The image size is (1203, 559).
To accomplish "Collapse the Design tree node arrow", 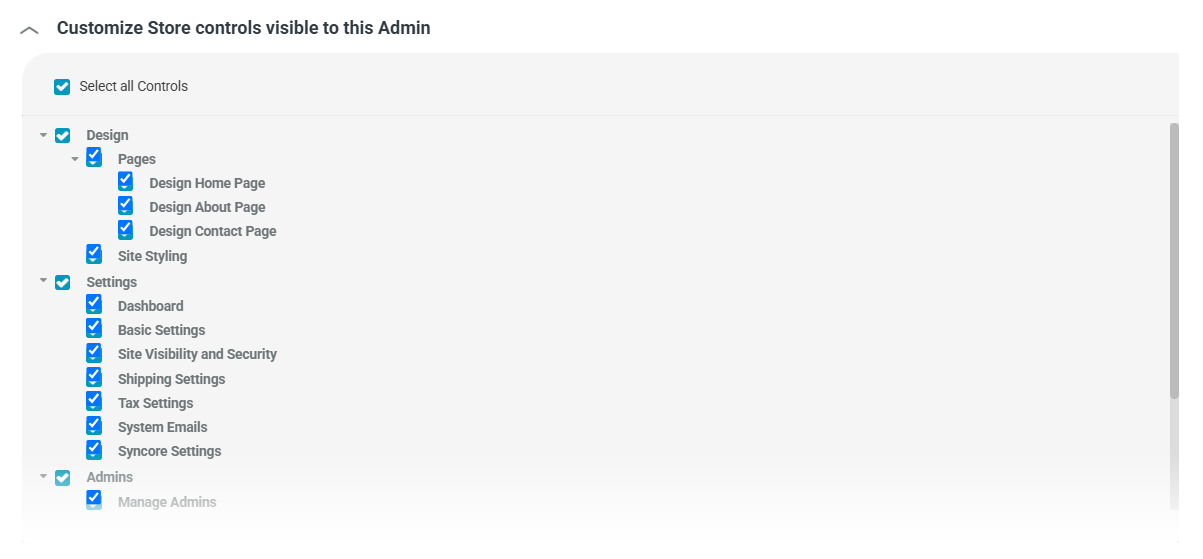I will click(x=43, y=135).
